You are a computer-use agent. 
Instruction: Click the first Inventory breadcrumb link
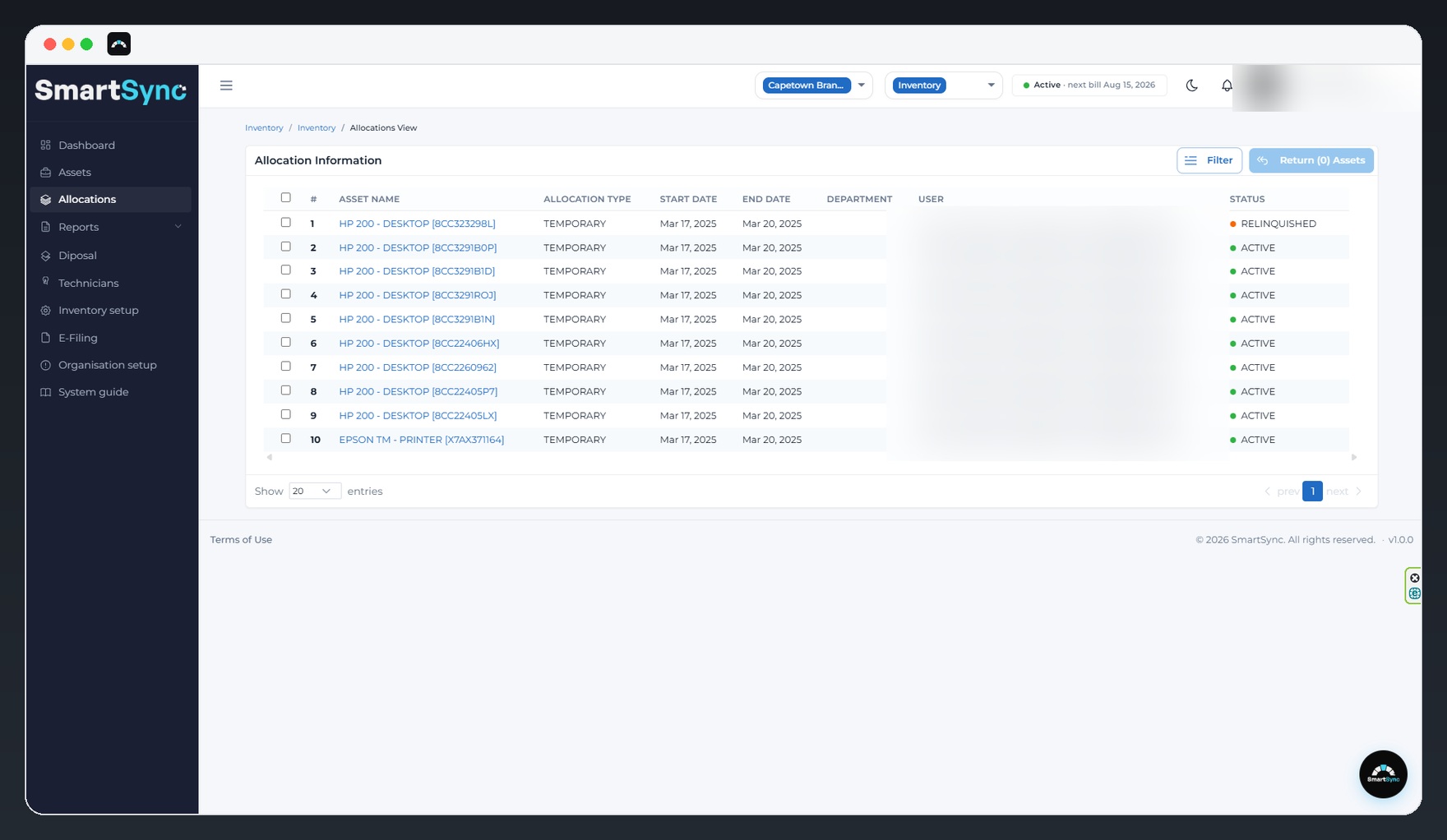(x=264, y=127)
